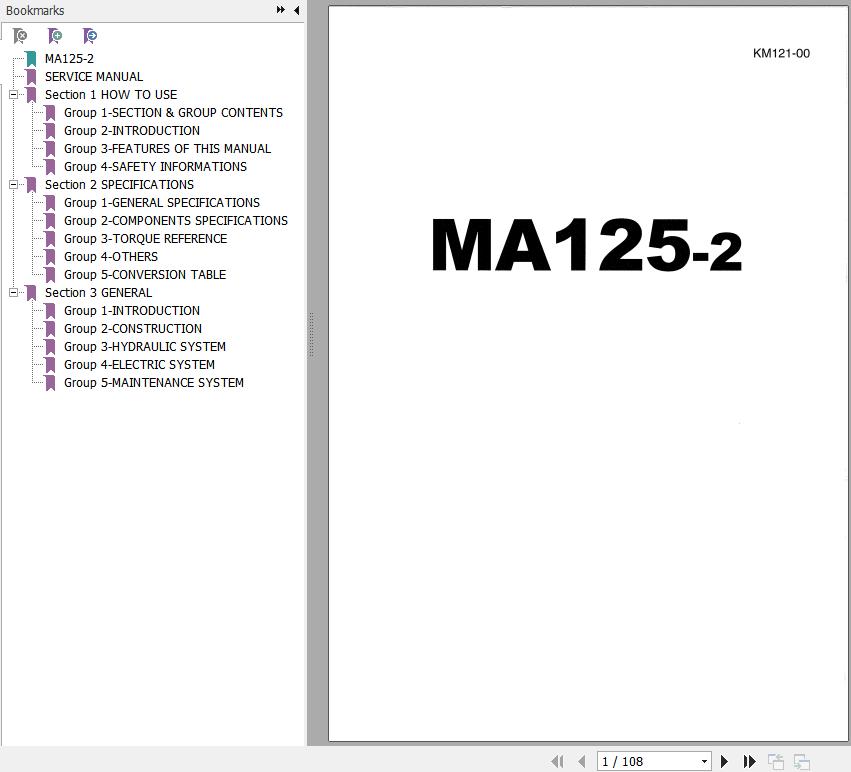The width and height of the screenshot is (851, 772).
Task: Click the bookmark icon beside Group 3-HYDRAULIC SYSTEM
Action: (x=50, y=346)
